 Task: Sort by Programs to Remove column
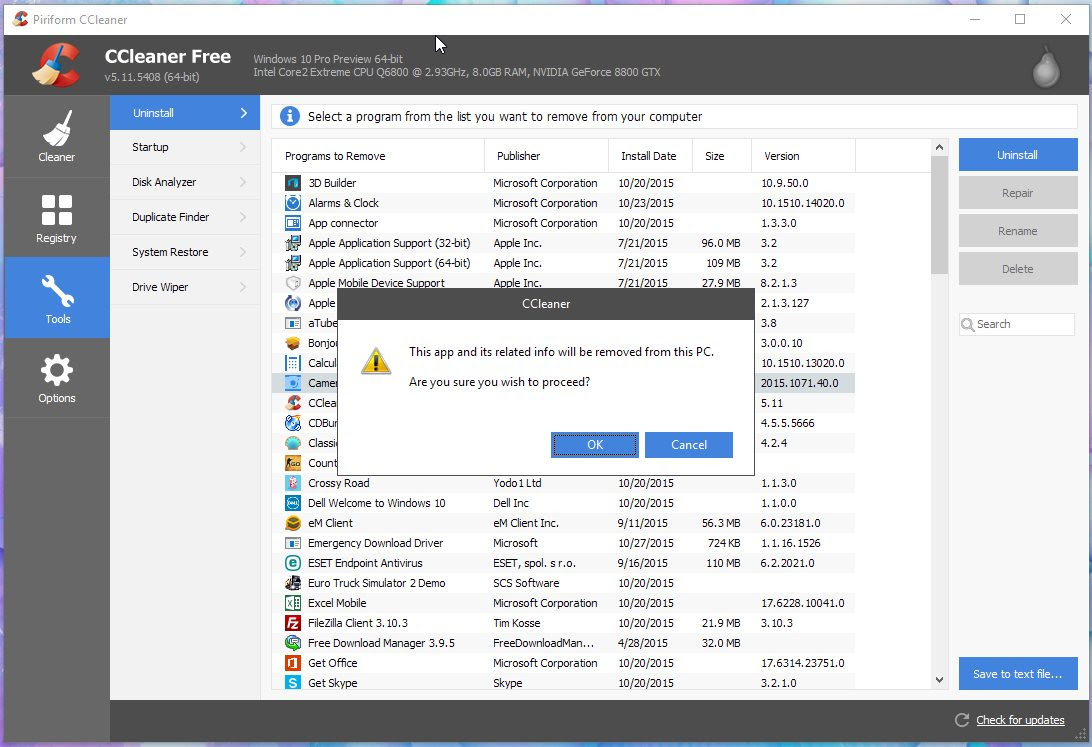pos(379,156)
